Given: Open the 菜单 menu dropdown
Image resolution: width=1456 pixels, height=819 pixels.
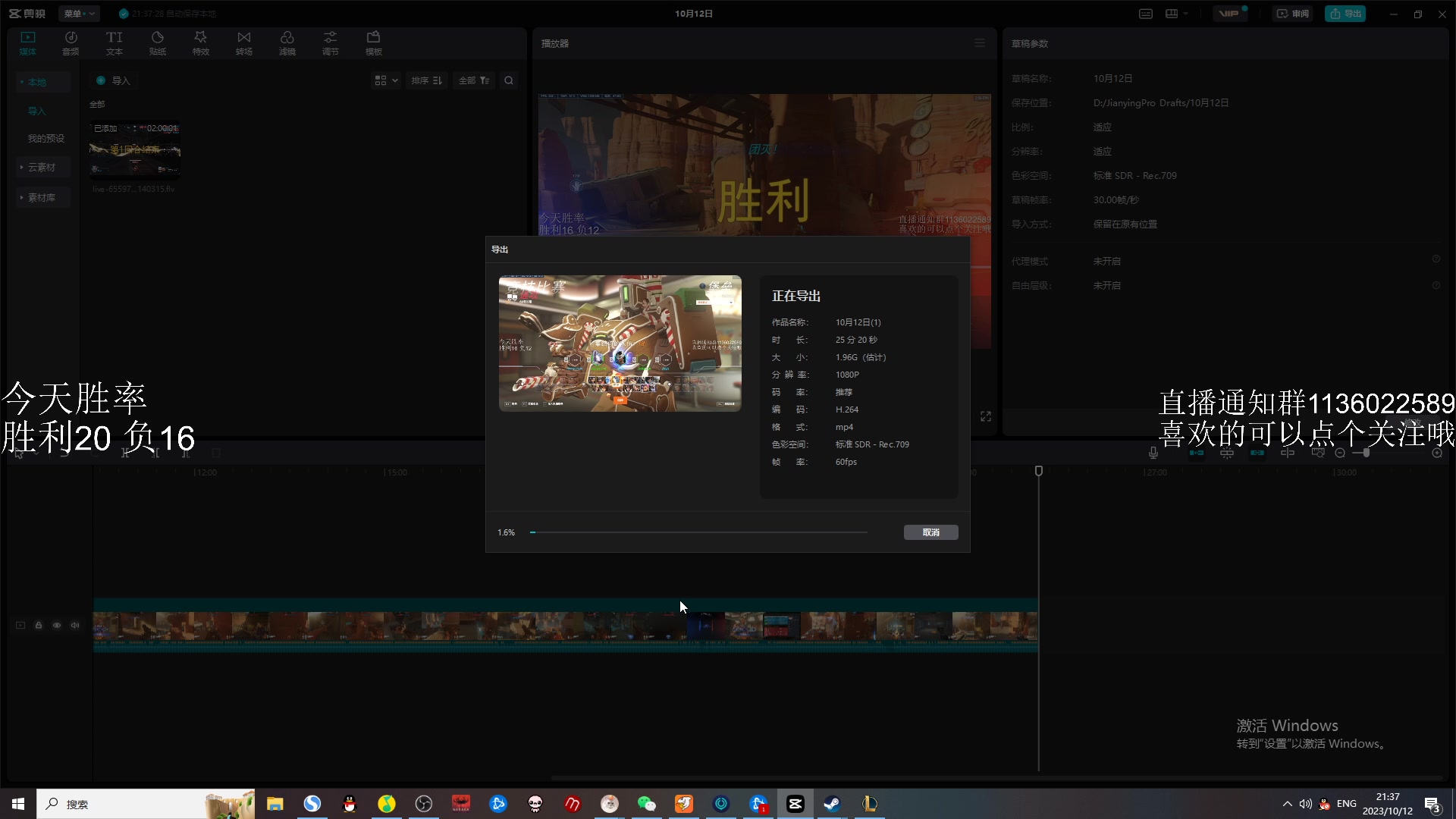Looking at the screenshot, I should 78,14.
